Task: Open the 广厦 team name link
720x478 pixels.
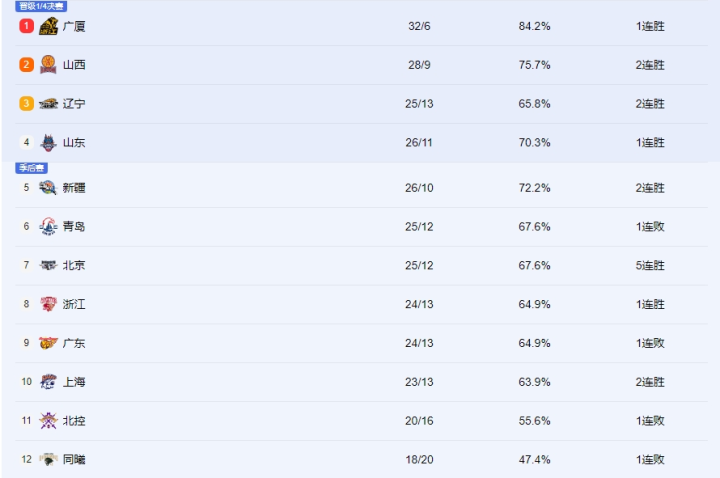Action: (74, 26)
